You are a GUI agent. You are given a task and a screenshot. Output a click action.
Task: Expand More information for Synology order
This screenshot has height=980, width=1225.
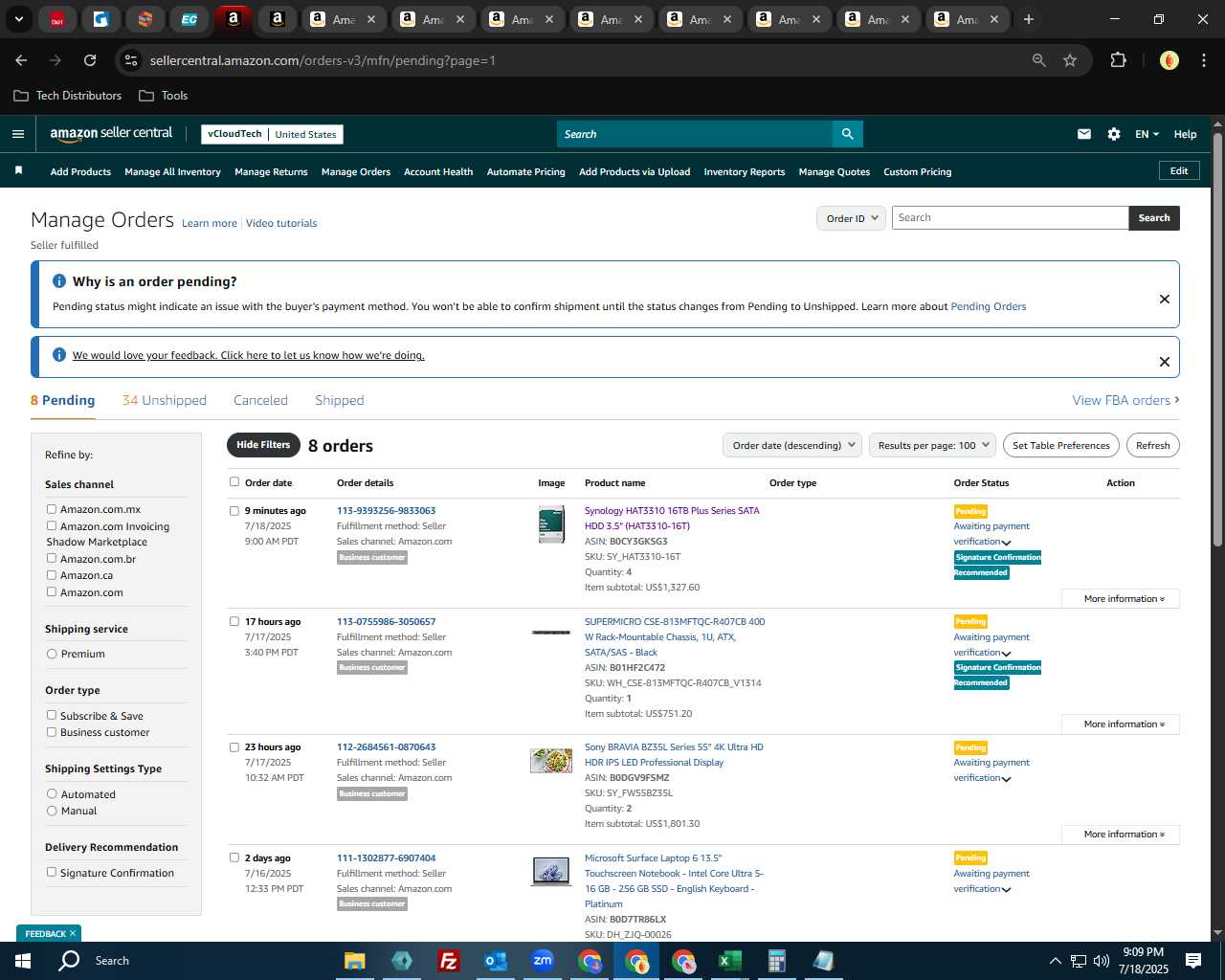pyautogui.click(x=1121, y=599)
